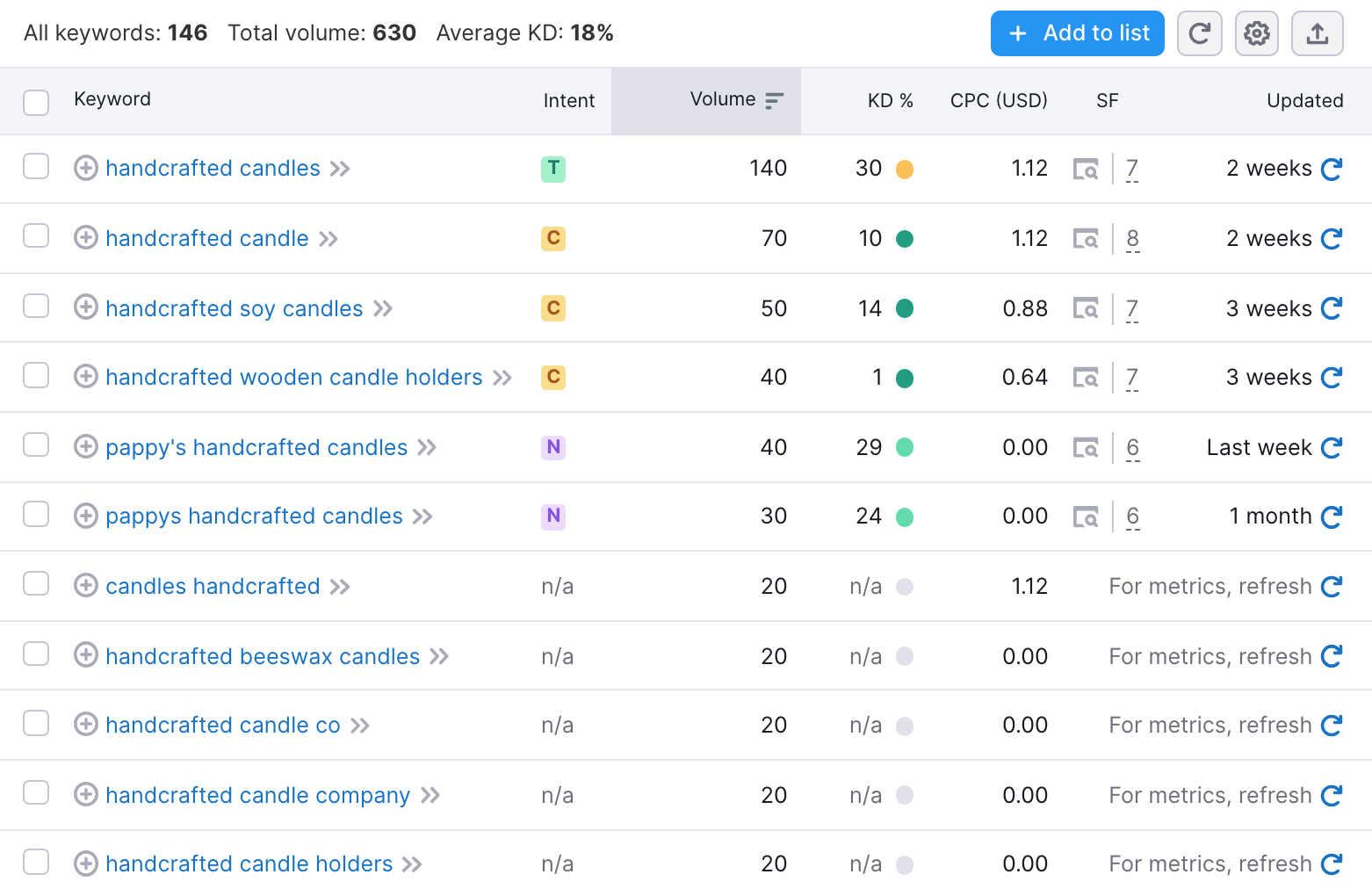Refresh metrics icon for candles handcrafted row
The image size is (1372, 896).
(x=1332, y=586)
